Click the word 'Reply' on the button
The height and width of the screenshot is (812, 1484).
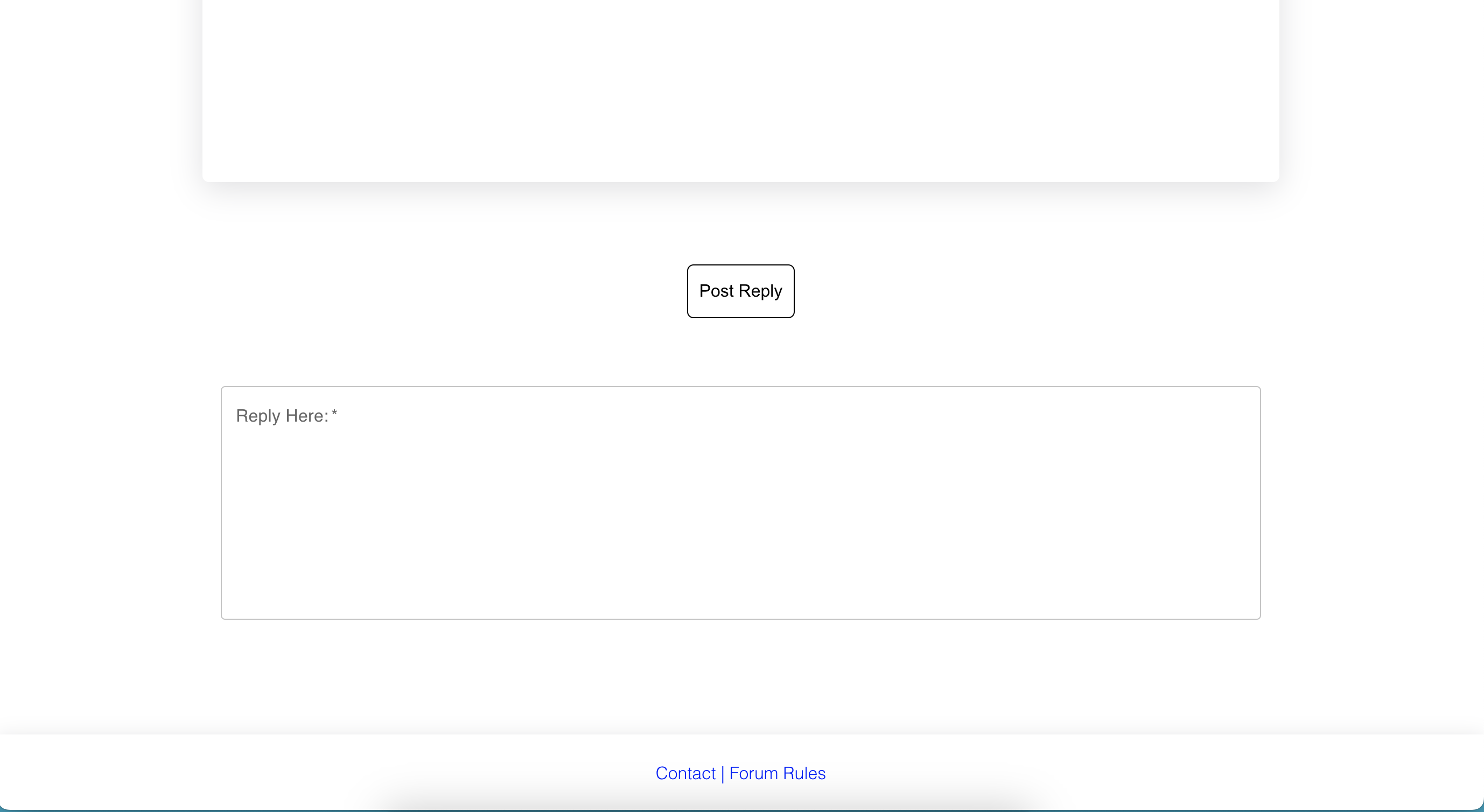[x=760, y=291]
